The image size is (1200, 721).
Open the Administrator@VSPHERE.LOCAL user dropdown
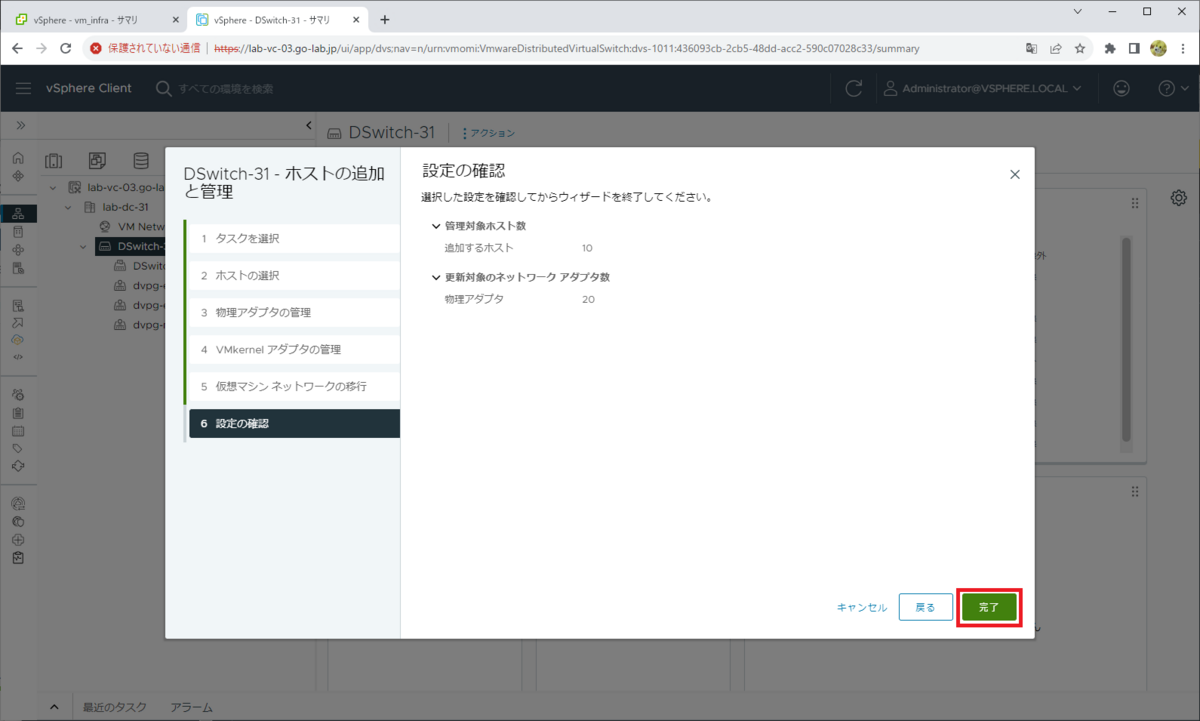(982, 88)
